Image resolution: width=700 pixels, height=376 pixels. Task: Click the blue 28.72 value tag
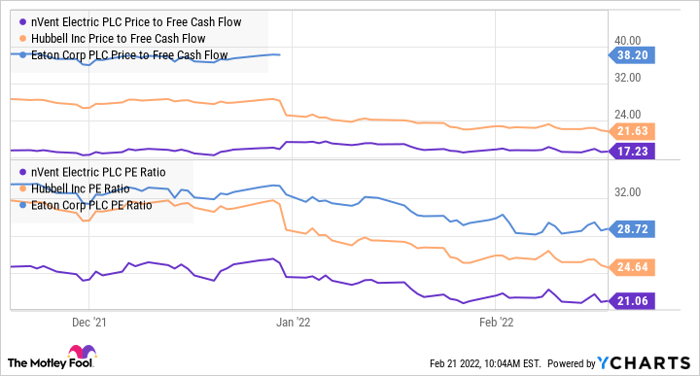632,229
